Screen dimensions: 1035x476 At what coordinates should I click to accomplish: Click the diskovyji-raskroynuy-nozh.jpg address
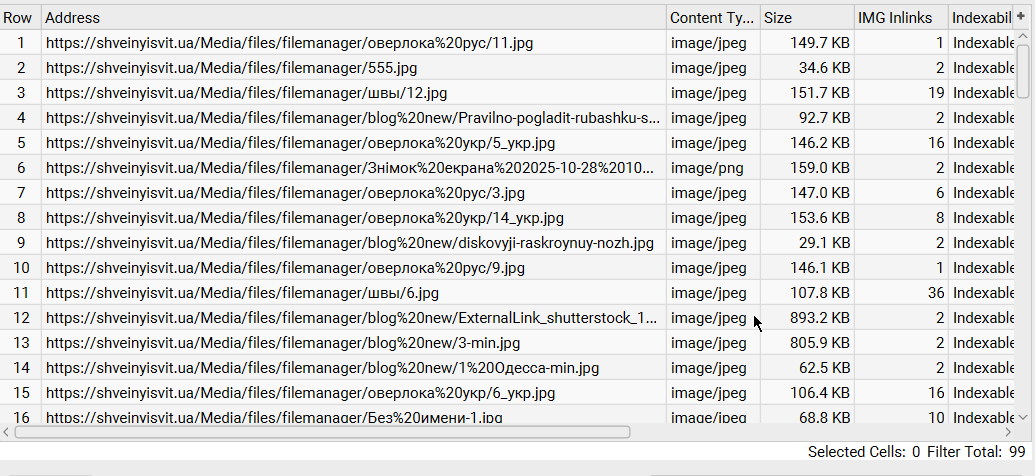(x=349, y=243)
